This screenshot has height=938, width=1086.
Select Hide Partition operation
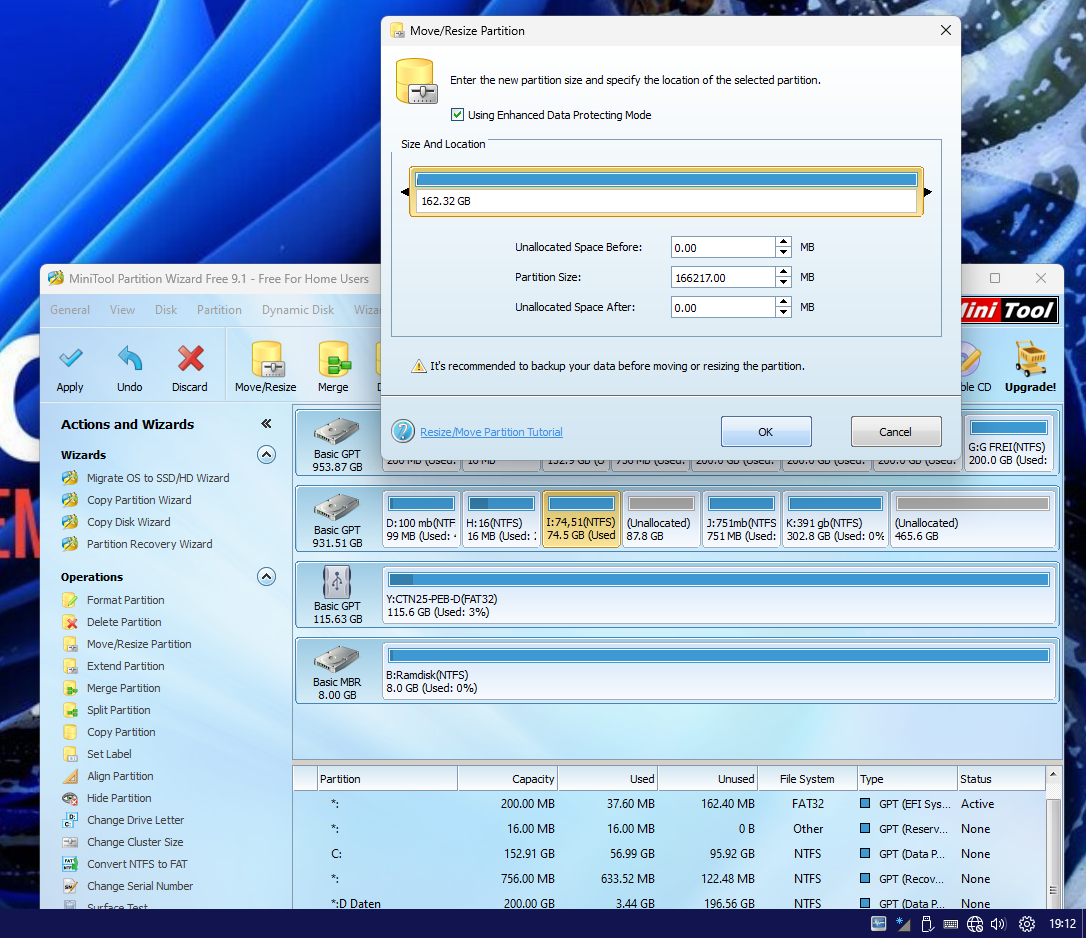click(x=119, y=798)
